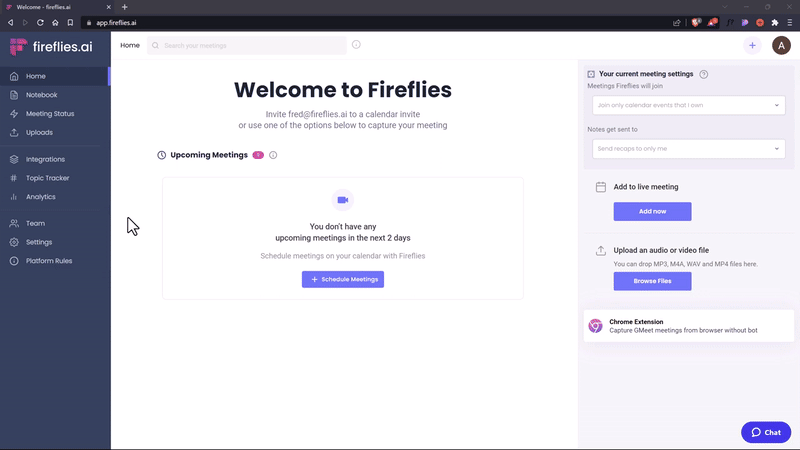This screenshot has height=450, width=800.
Task: Click the plus icon in top bar
Action: [752, 45]
